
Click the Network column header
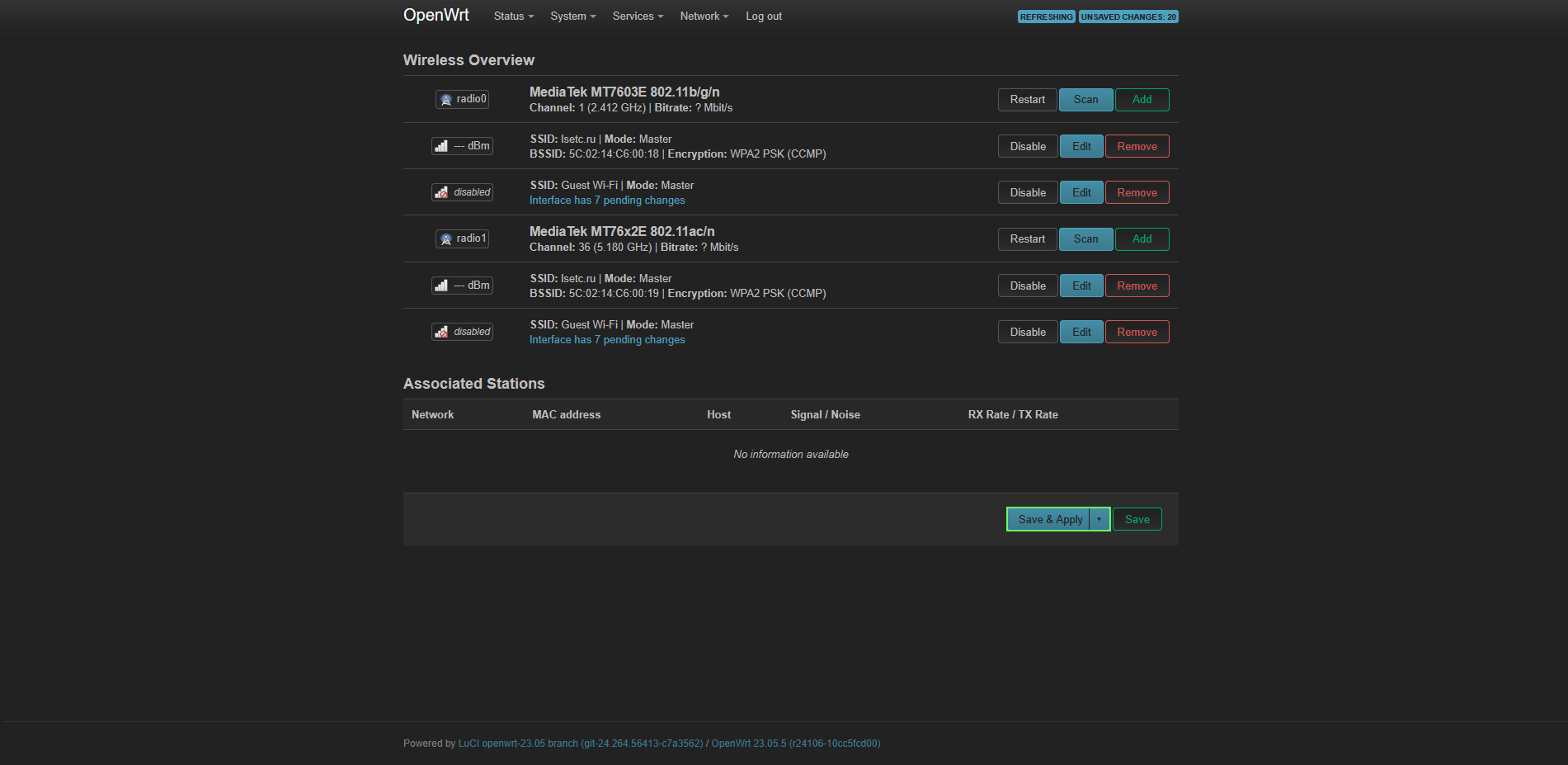(x=432, y=415)
